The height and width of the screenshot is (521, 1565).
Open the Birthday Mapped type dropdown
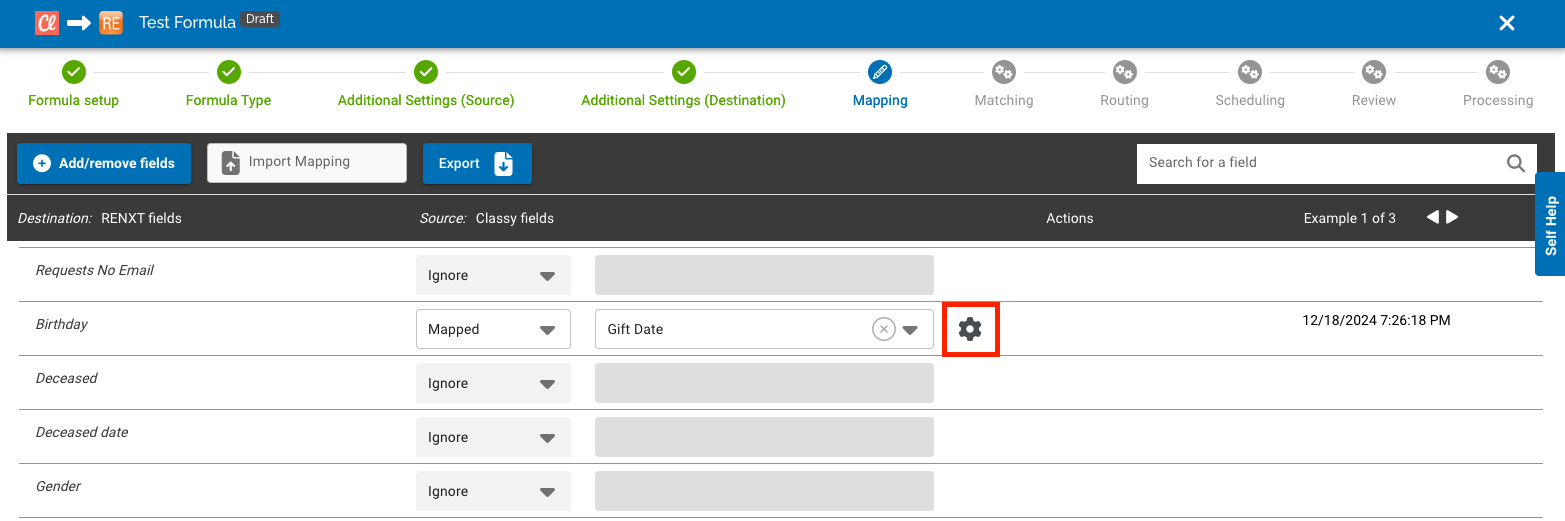[493, 329]
